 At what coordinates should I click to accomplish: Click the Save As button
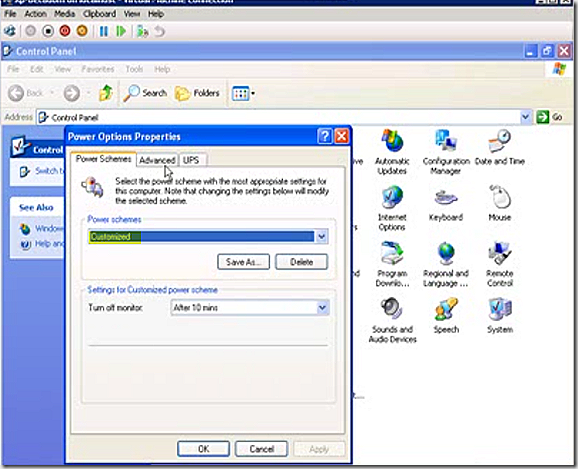[x=243, y=262]
